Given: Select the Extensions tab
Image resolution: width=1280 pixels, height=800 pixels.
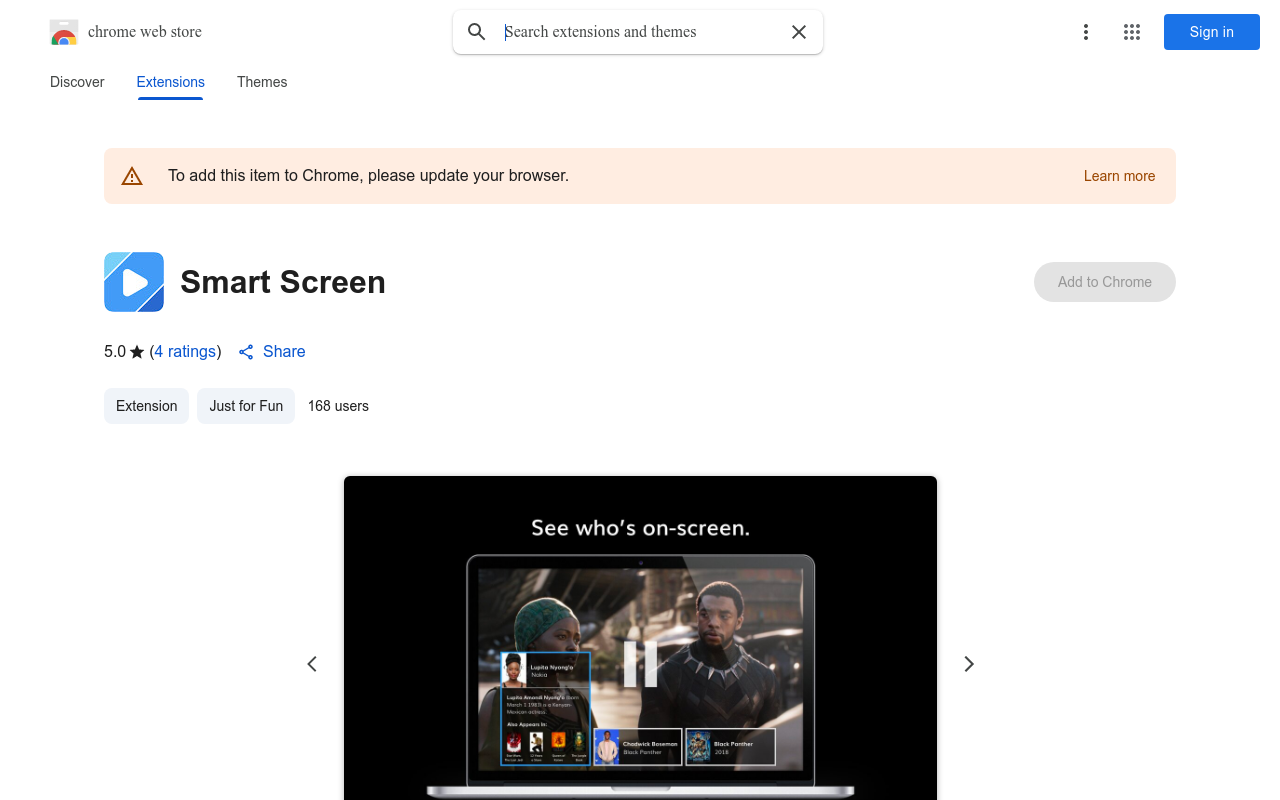Looking at the screenshot, I should pyautogui.click(x=171, y=82).
